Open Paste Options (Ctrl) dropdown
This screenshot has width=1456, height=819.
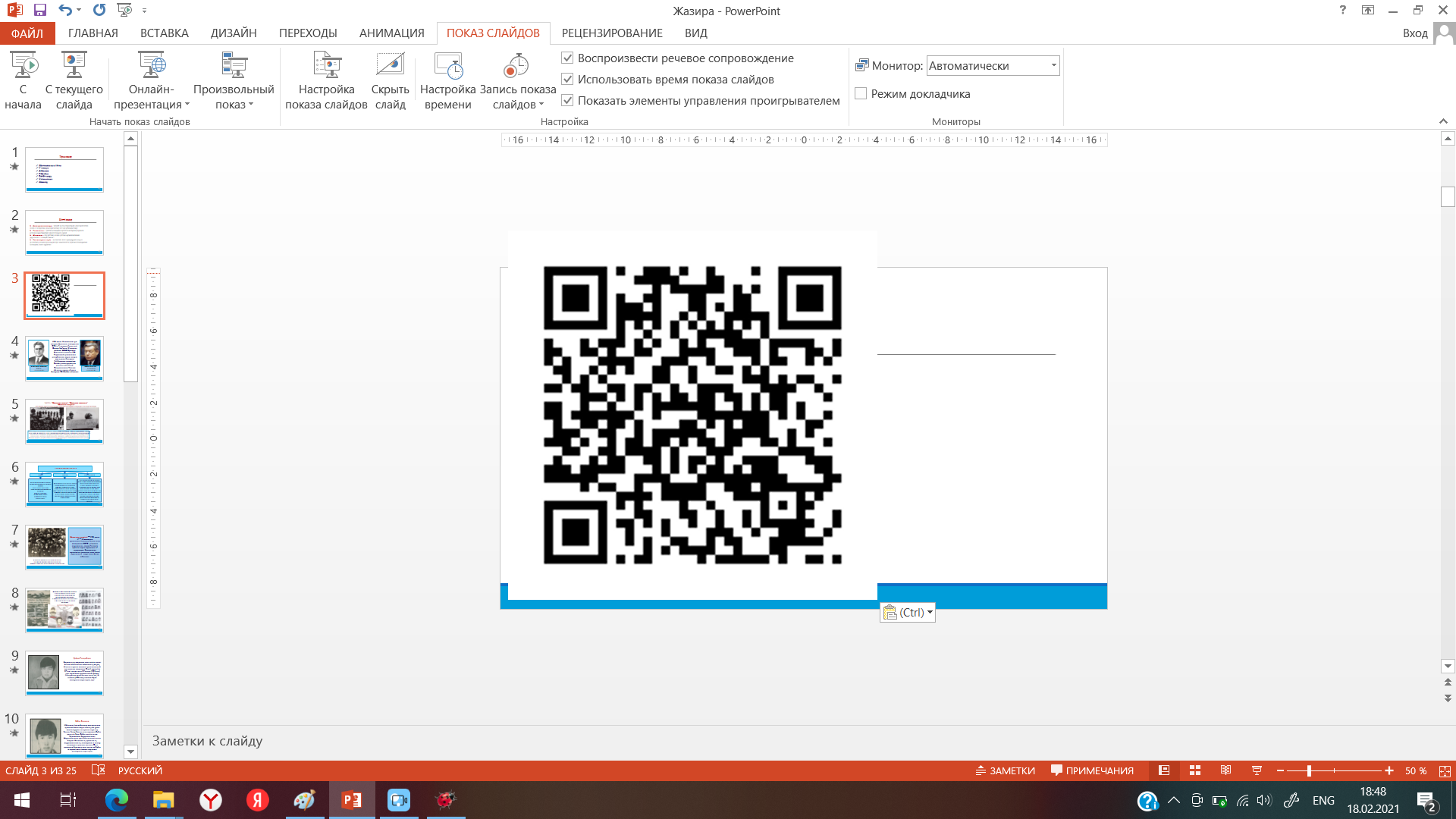point(908,613)
